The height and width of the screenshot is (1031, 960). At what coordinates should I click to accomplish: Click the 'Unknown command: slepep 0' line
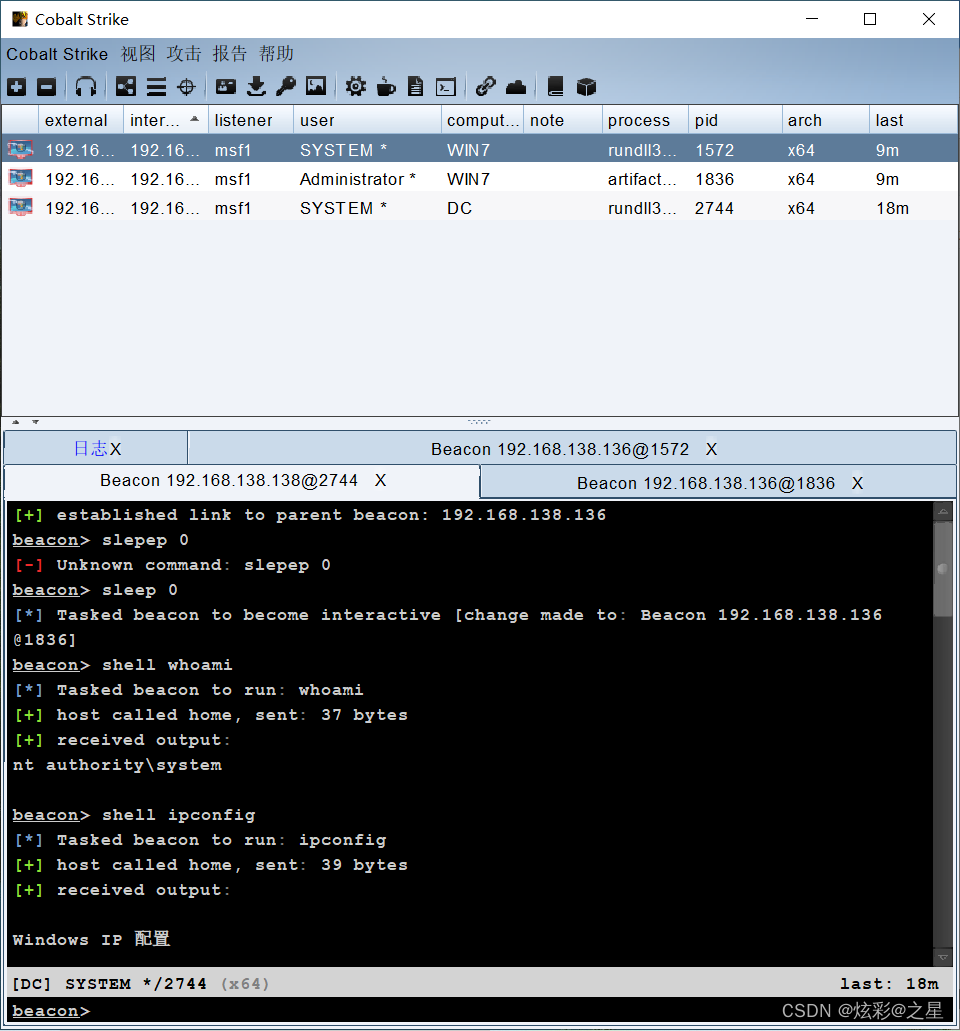click(172, 565)
